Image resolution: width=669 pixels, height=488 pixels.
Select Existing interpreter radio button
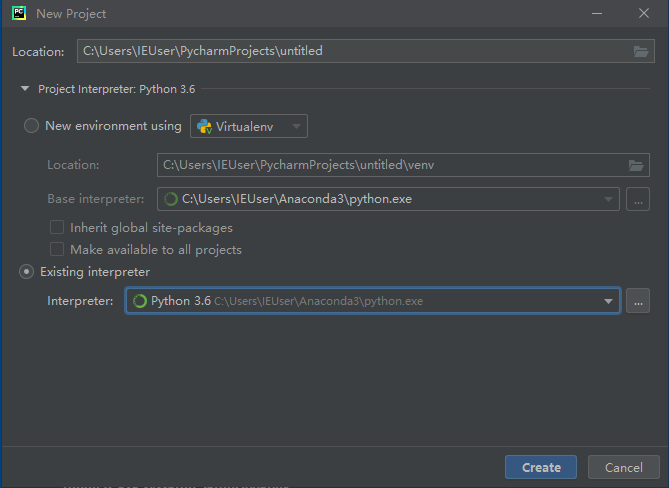pos(26,272)
